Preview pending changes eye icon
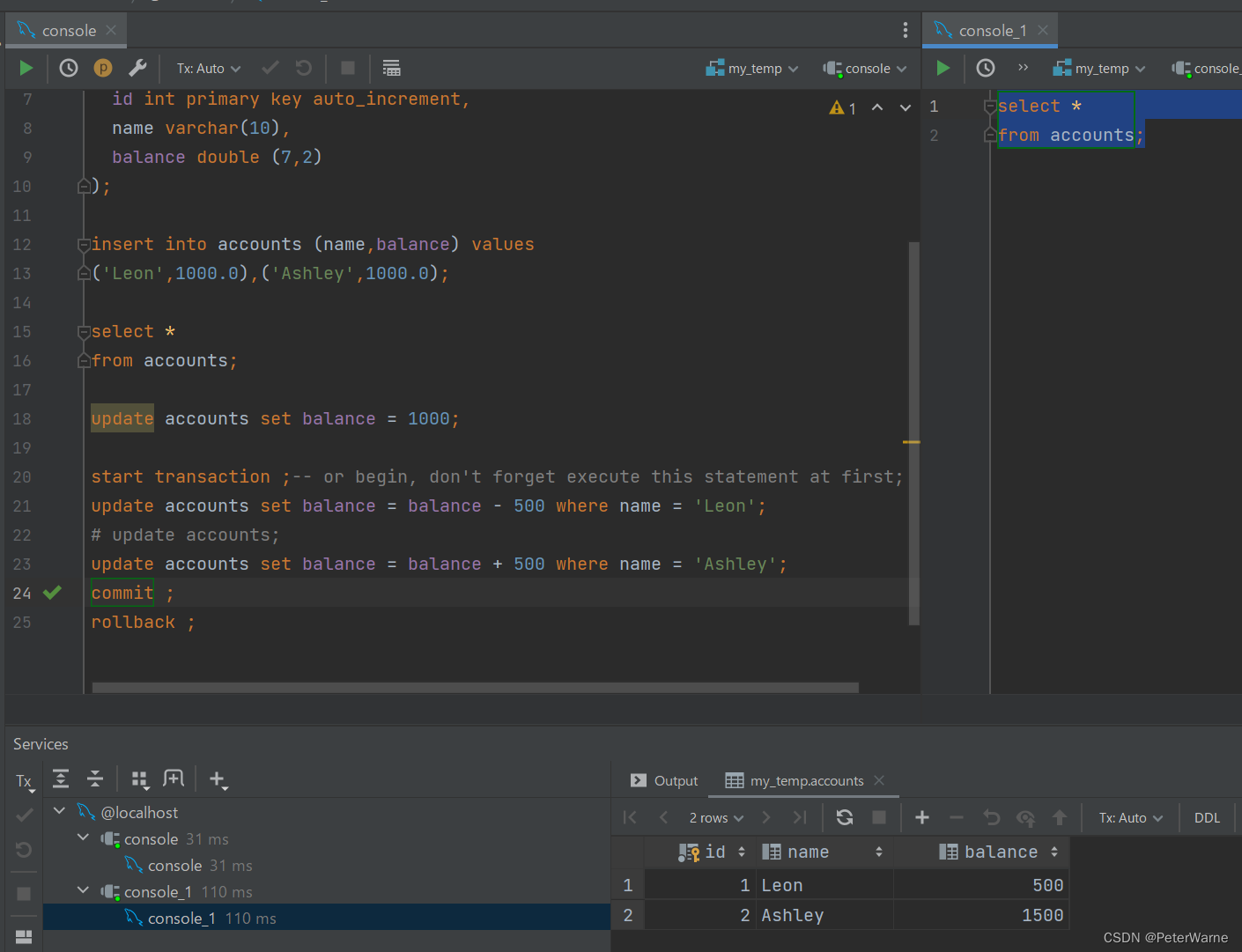The width and height of the screenshot is (1242, 952). (x=1025, y=817)
